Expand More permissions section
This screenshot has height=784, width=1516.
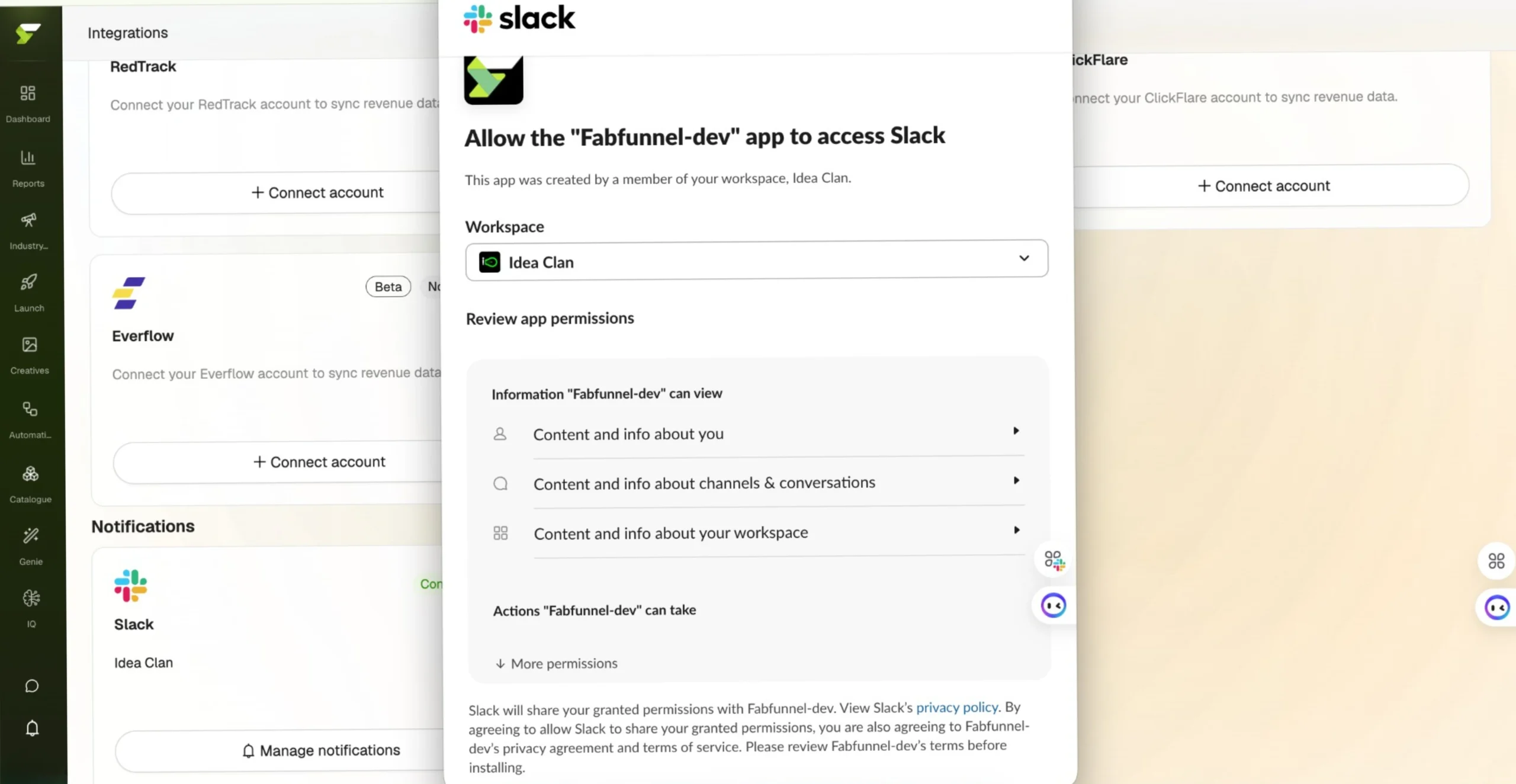pyautogui.click(x=557, y=664)
